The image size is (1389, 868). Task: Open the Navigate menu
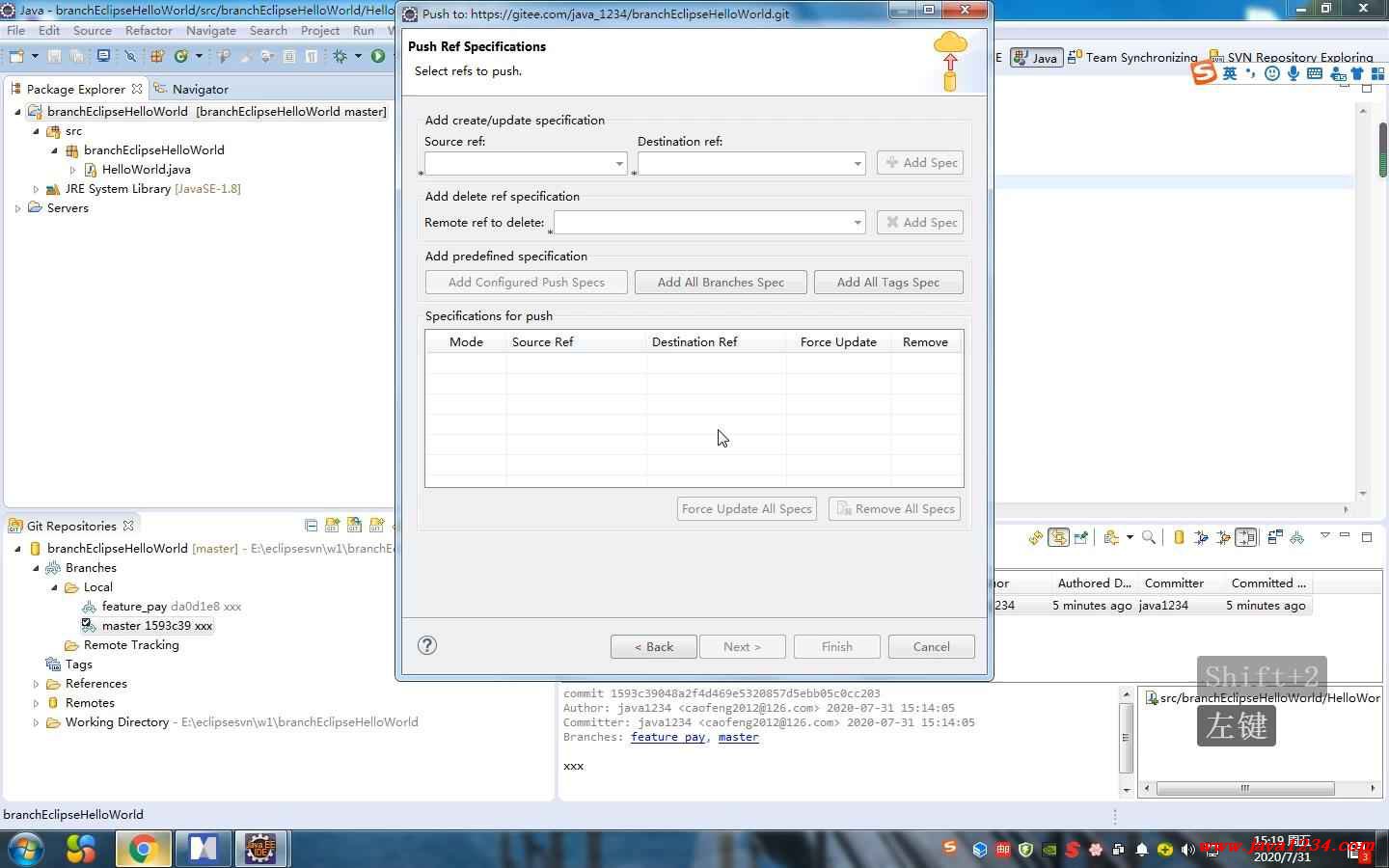[x=211, y=31]
